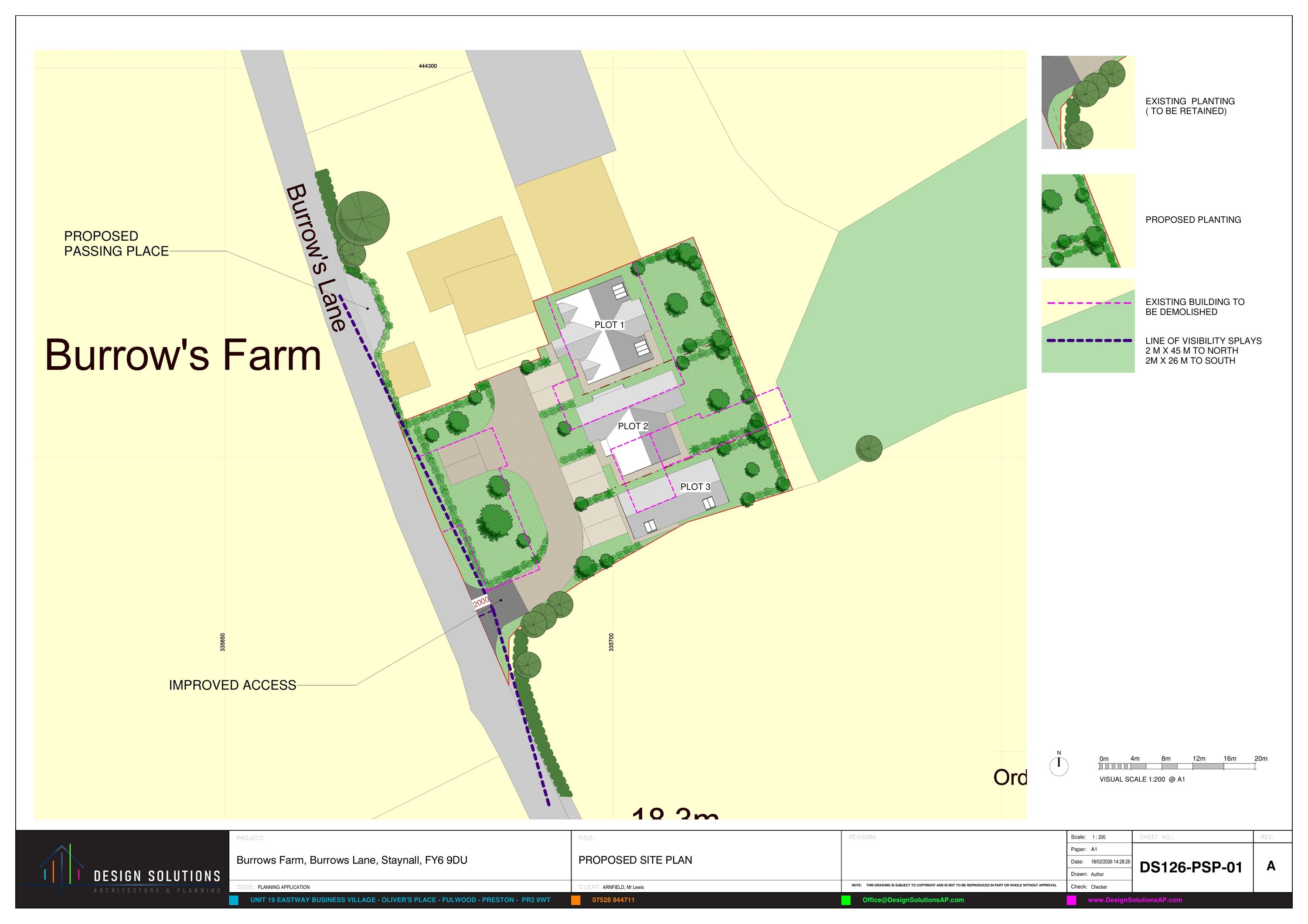The height and width of the screenshot is (924, 1308).
Task: Click the magenta square beside the website
Action: pos(1072,900)
